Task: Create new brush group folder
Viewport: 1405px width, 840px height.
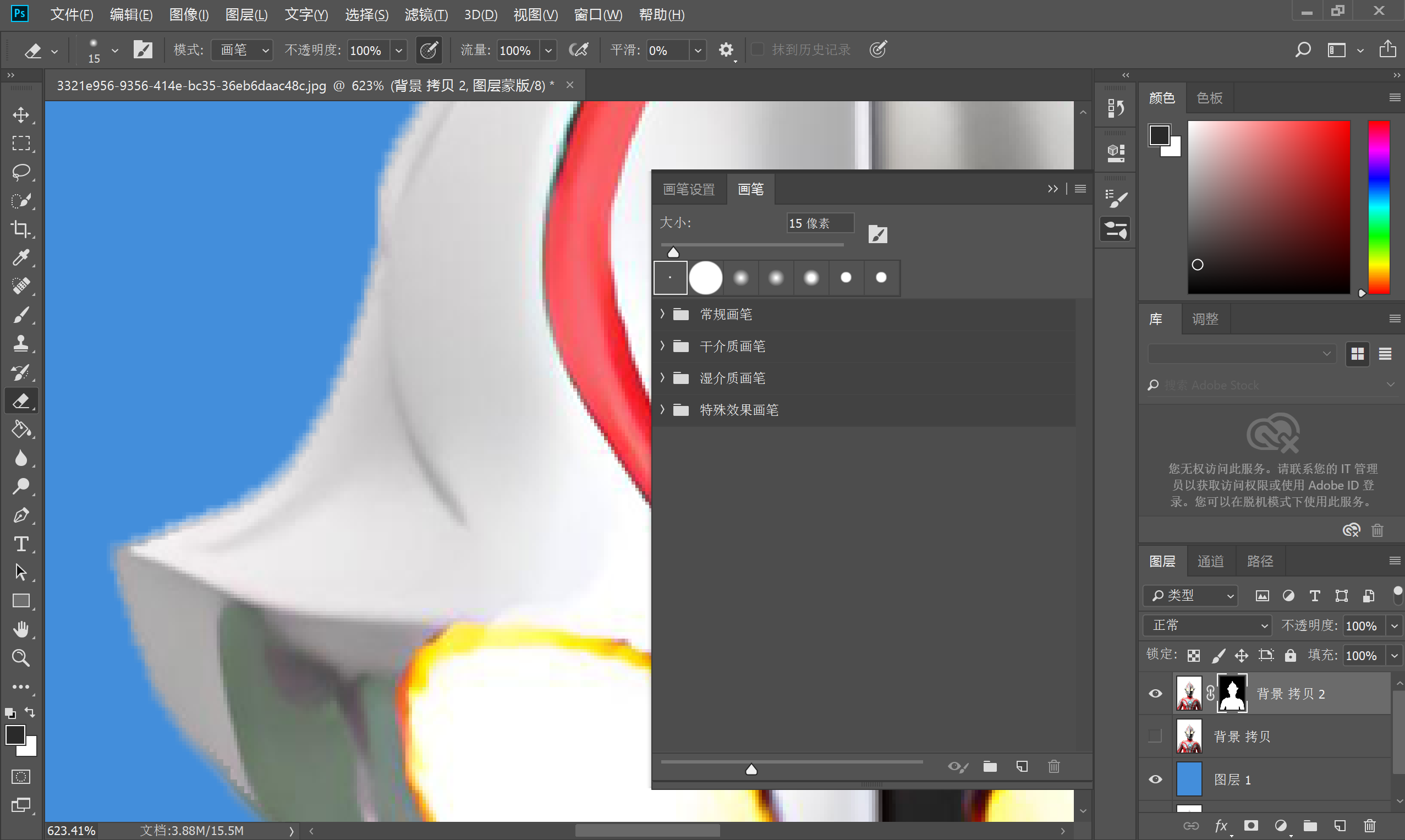Action: 990,766
